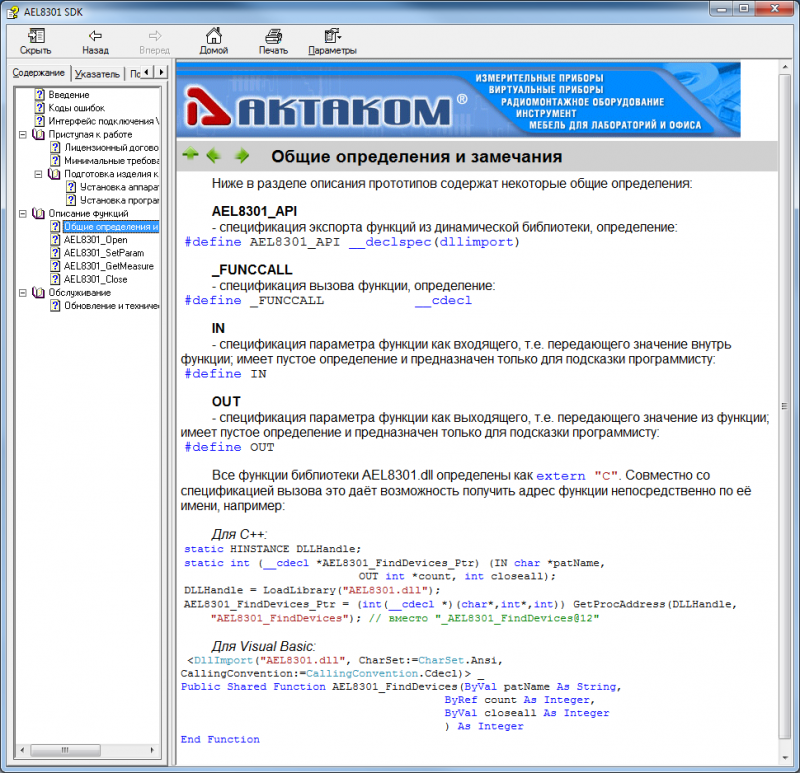Image resolution: width=800 pixels, height=773 pixels.
Task: Click the Для Visual Basic: label
Action: [264, 646]
